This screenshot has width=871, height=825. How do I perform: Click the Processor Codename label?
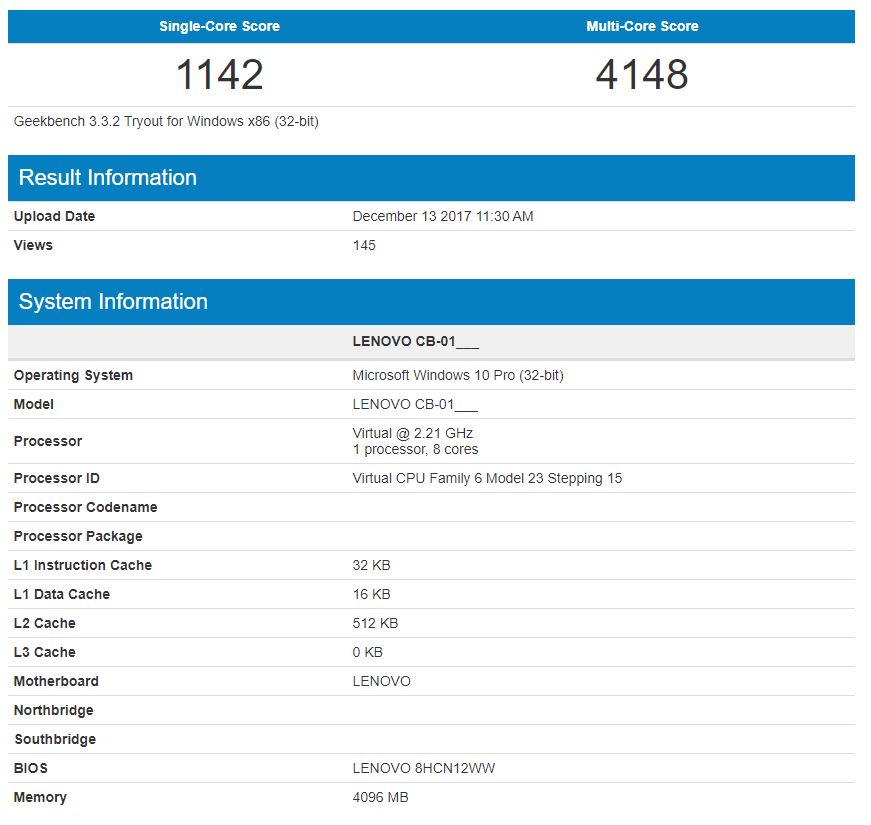[x=85, y=507]
